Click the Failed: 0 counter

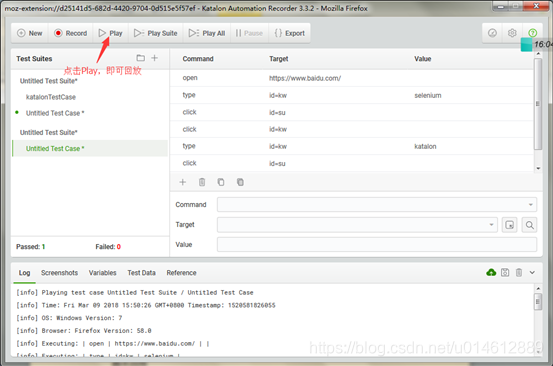click(108, 246)
